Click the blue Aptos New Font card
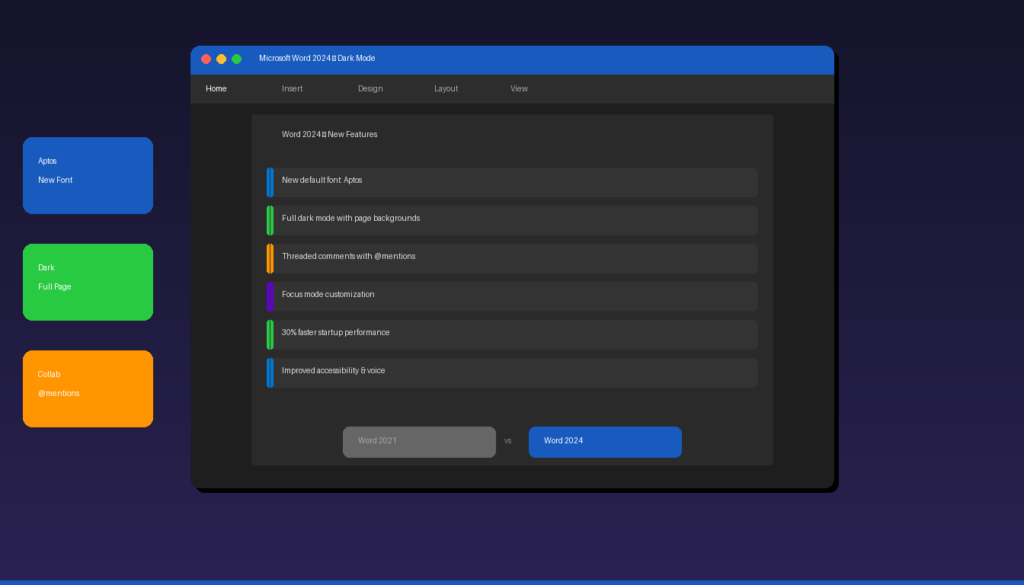This screenshot has width=1024, height=585. click(87, 175)
